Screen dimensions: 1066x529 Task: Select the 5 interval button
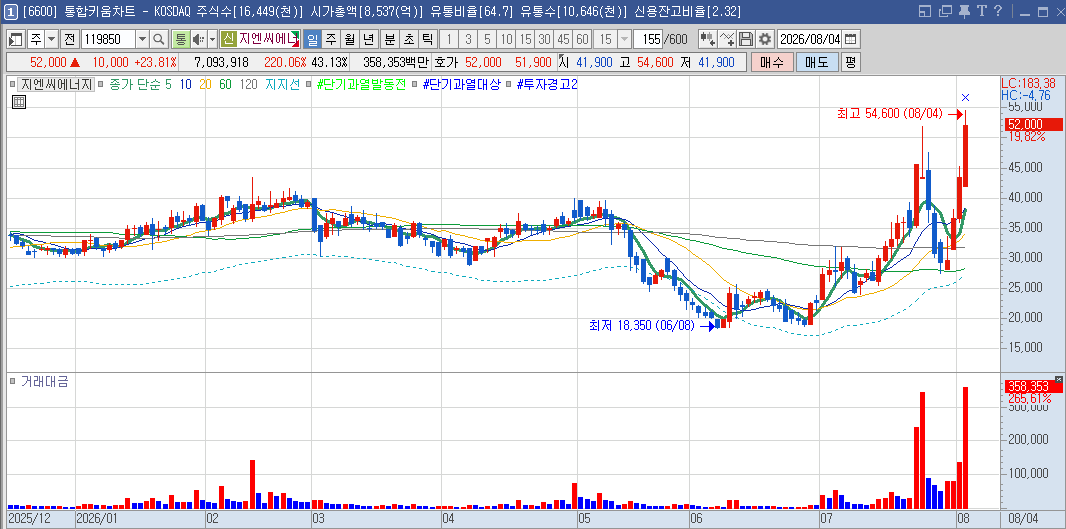click(x=487, y=39)
